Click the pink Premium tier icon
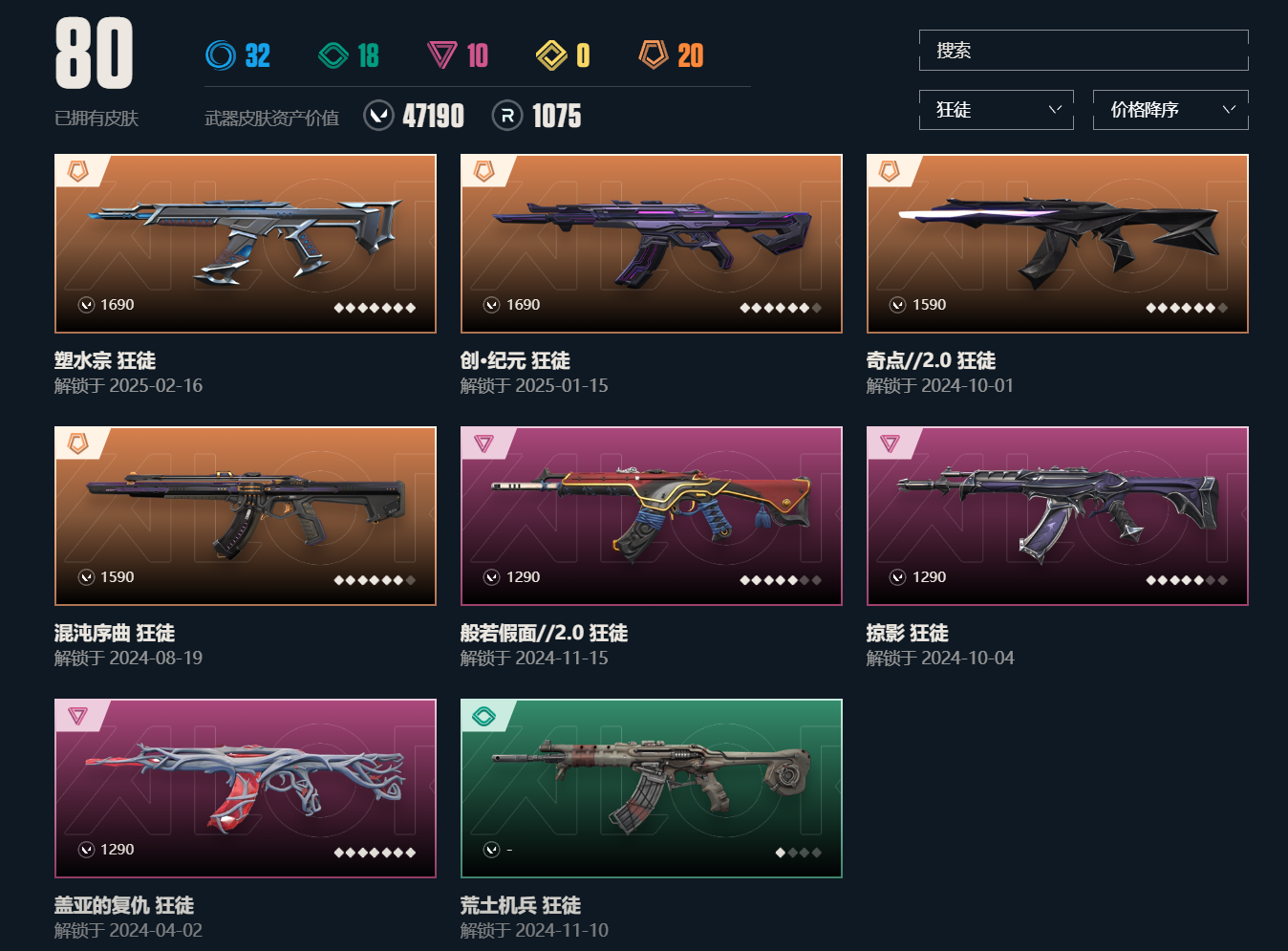1288x951 pixels. tap(441, 55)
